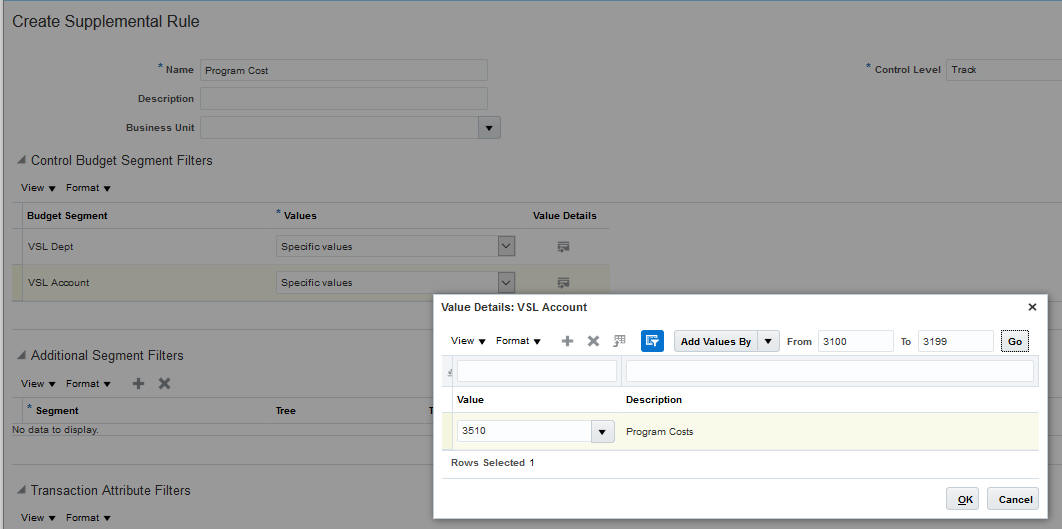
Task: Expand the Add Values By dropdown arrow
Action: pyautogui.click(x=768, y=341)
